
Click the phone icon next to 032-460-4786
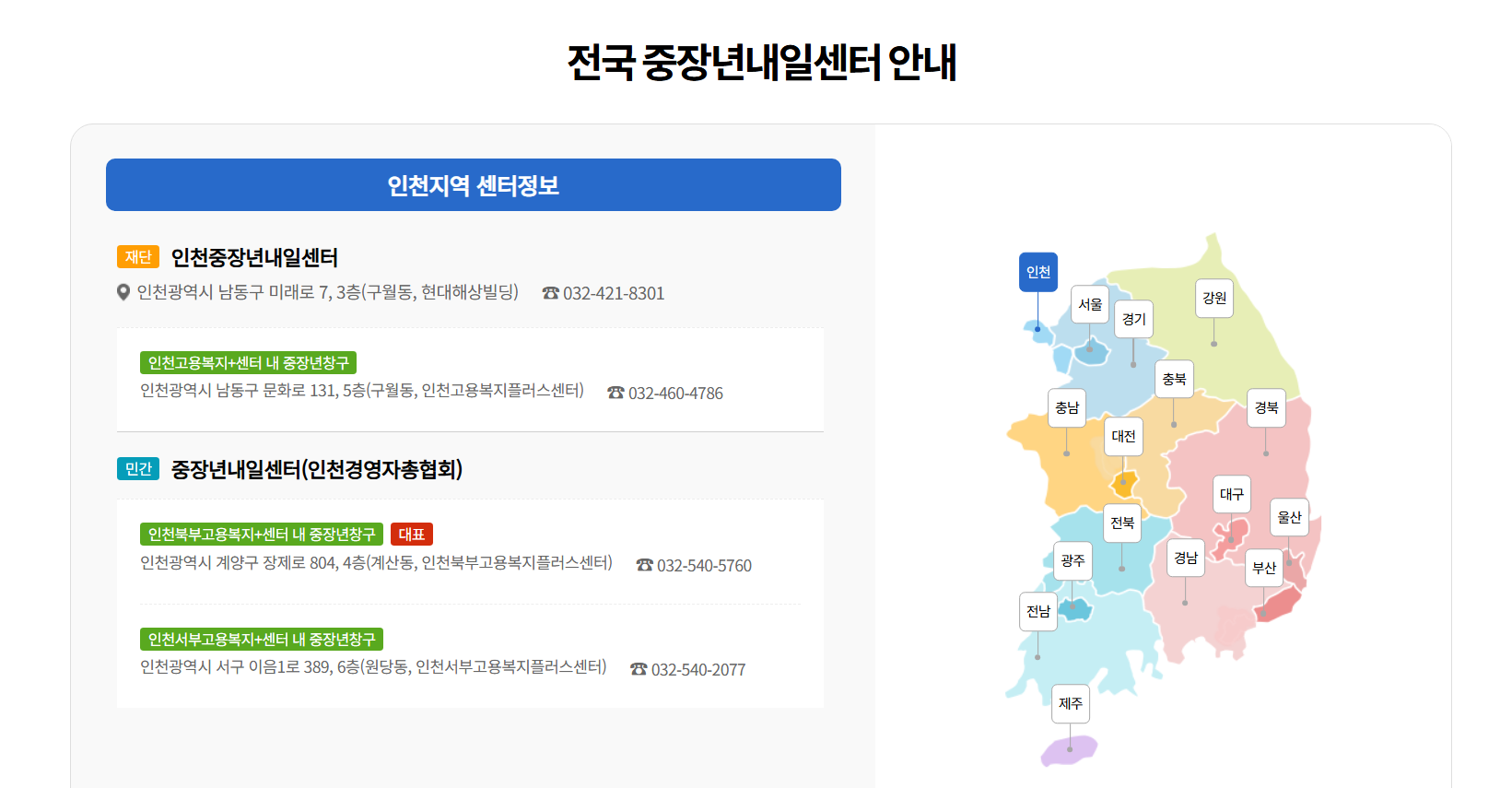[616, 393]
